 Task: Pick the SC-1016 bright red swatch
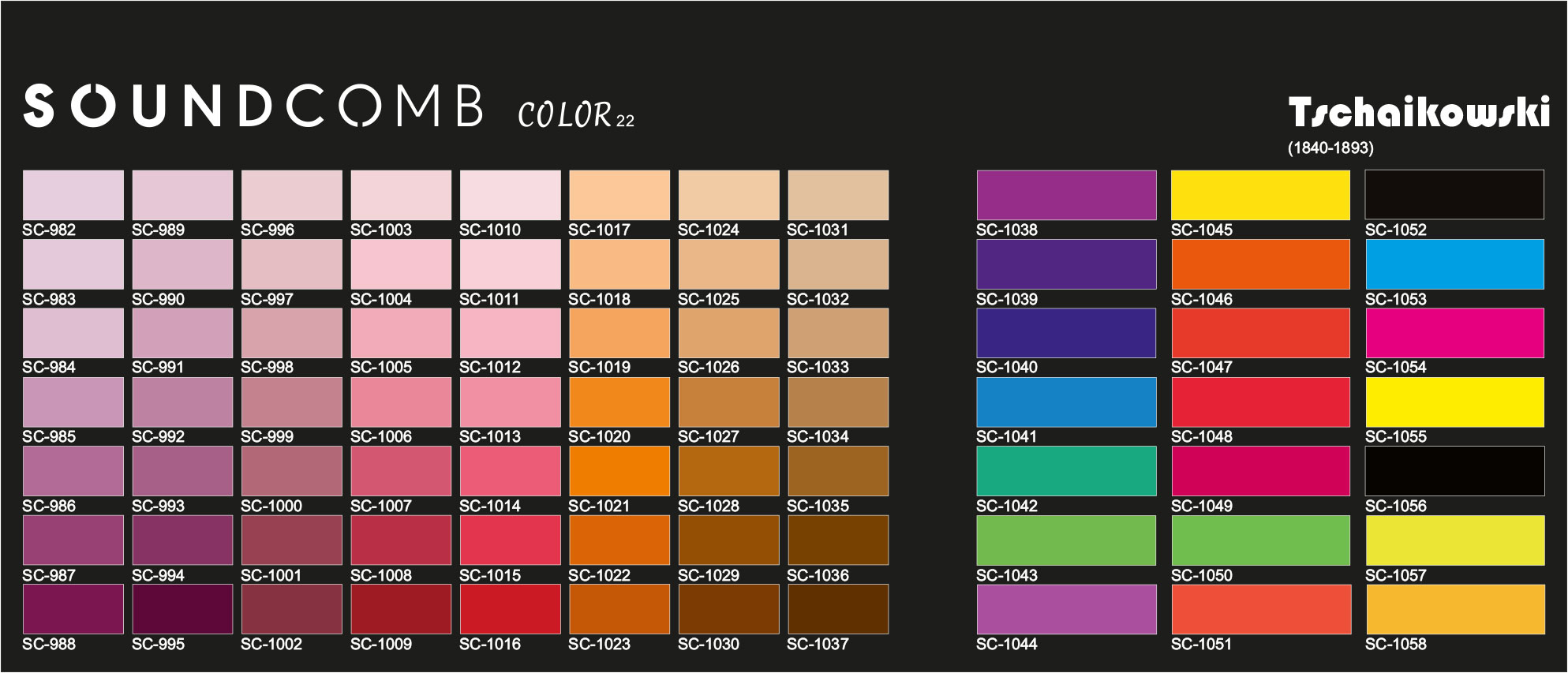(511, 609)
